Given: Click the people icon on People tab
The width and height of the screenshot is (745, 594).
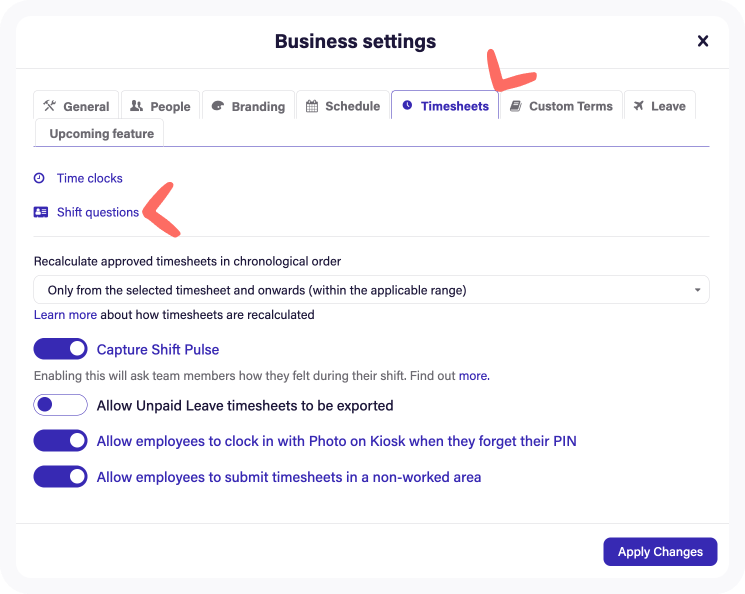Looking at the screenshot, I should coord(136,106).
